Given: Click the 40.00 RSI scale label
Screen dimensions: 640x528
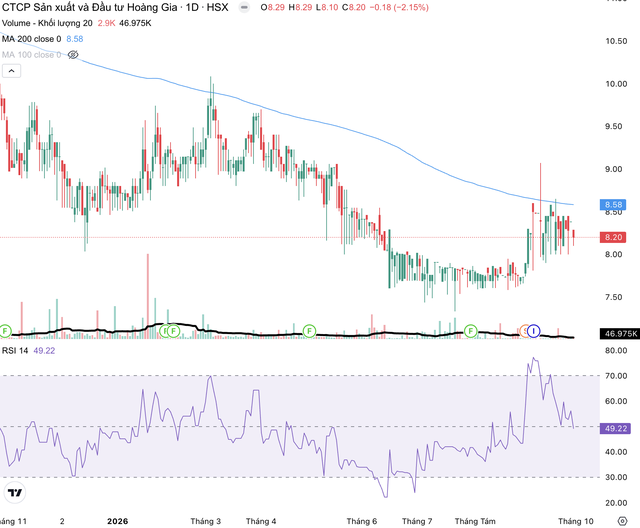Looking at the screenshot, I should click(x=616, y=452).
